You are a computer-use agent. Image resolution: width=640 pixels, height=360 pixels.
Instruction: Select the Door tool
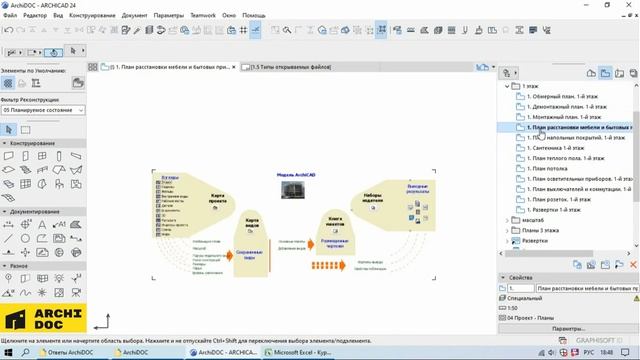(x=25, y=156)
